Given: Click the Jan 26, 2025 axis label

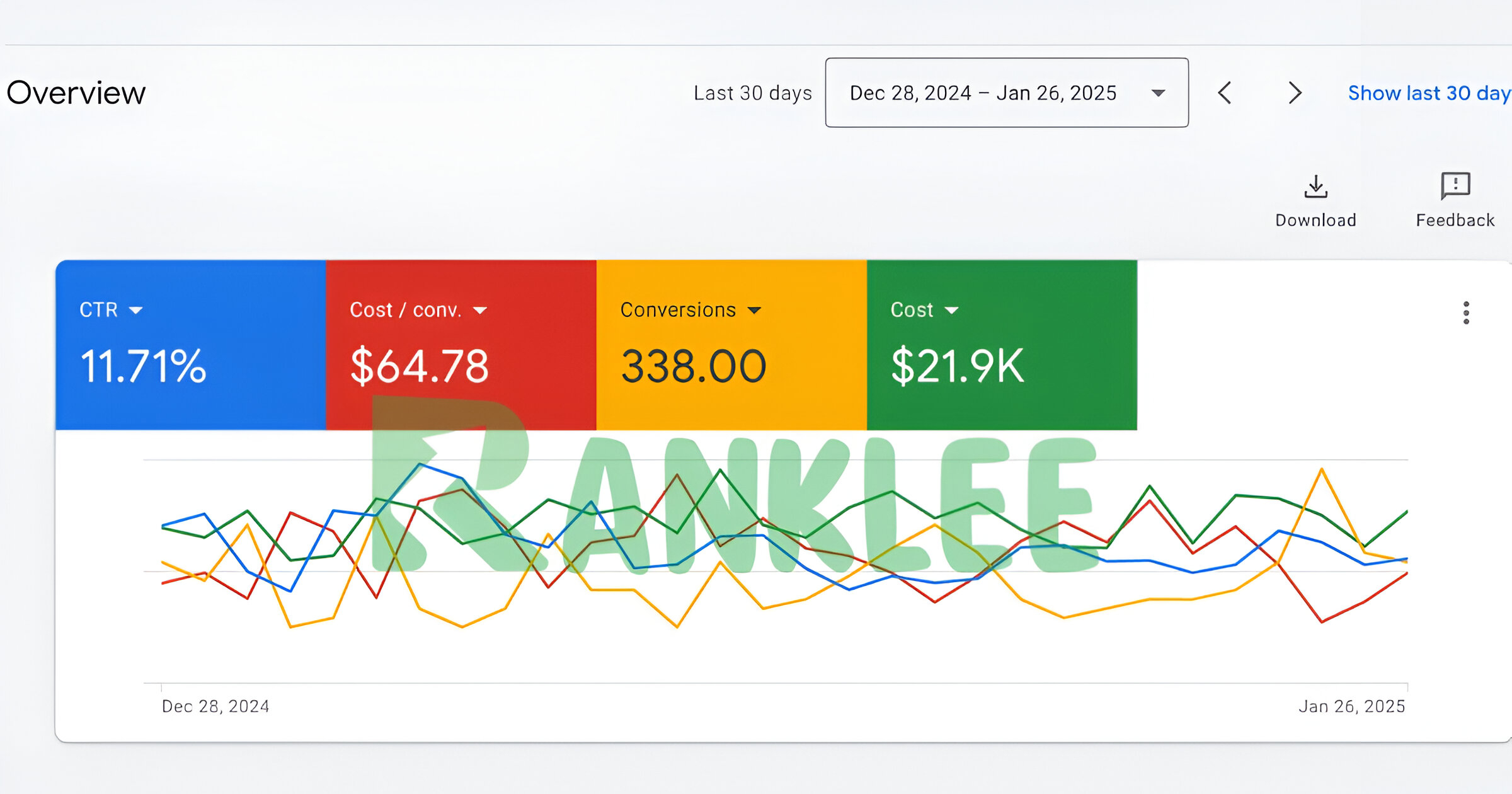Looking at the screenshot, I should (x=1351, y=706).
